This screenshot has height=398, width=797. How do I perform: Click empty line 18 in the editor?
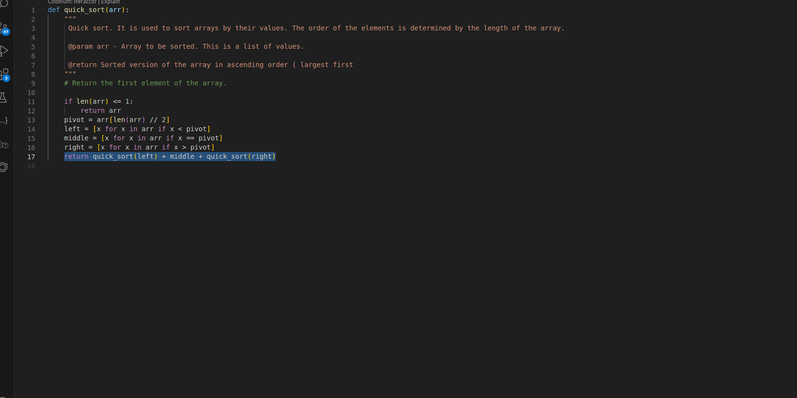[x=407, y=166]
